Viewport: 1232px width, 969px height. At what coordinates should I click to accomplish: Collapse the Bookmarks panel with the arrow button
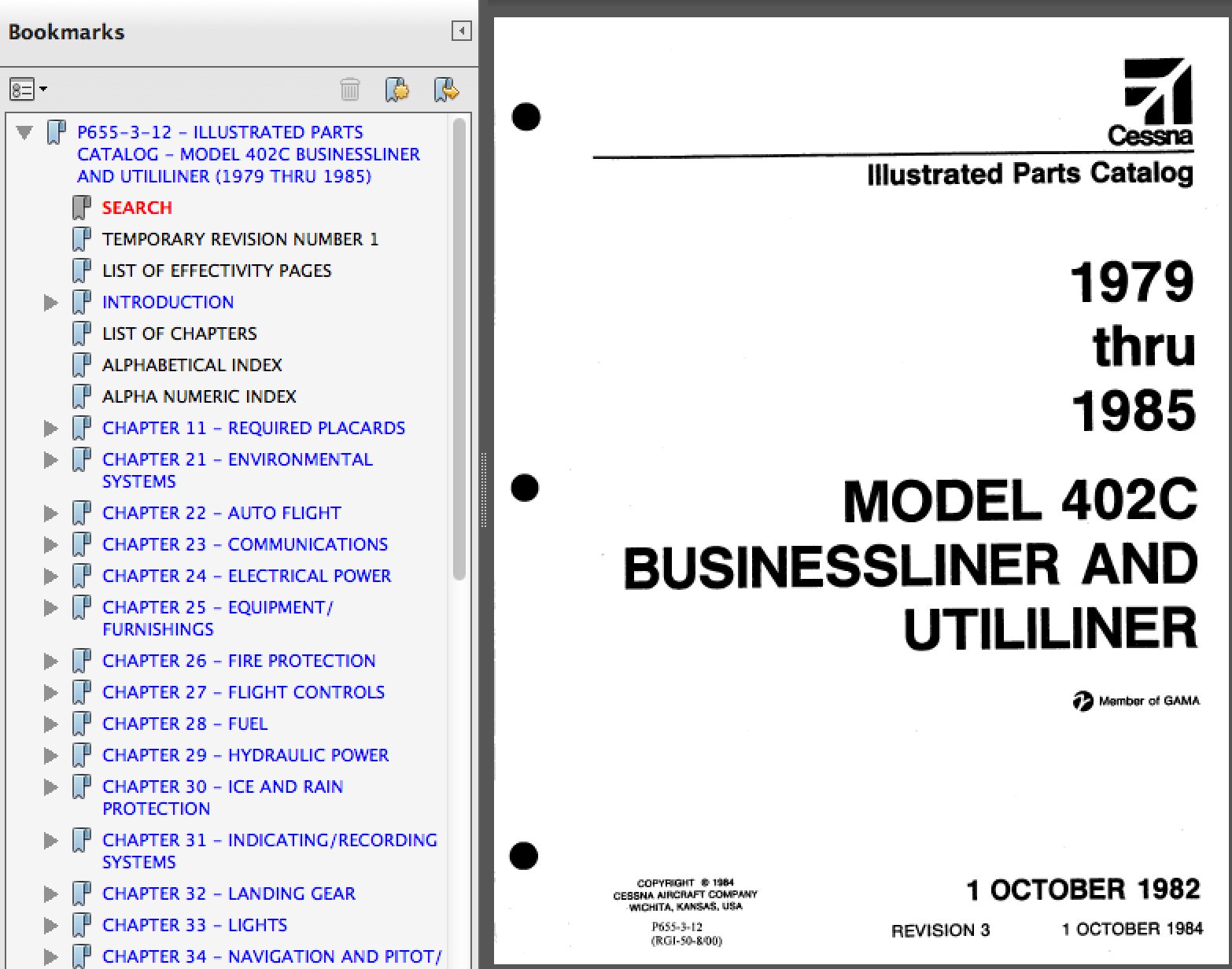coord(460,31)
